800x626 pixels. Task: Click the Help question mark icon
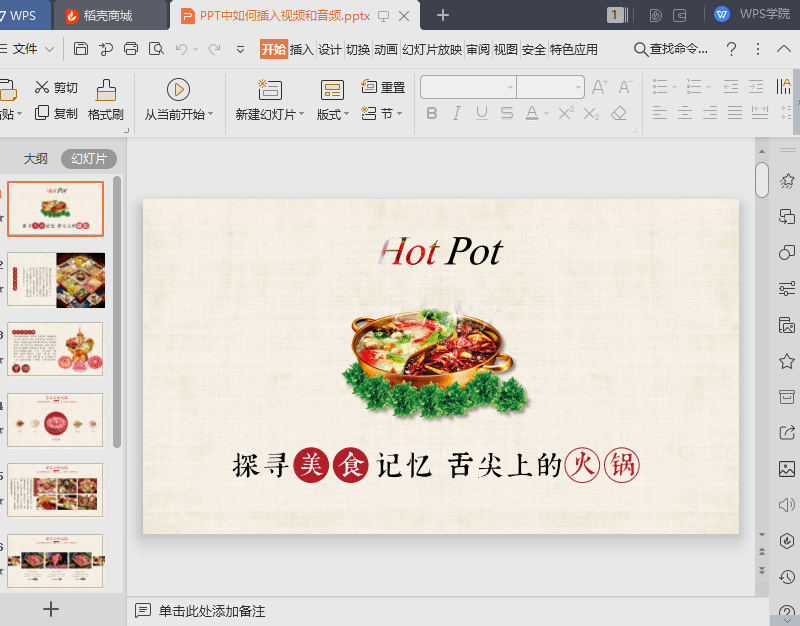[731, 49]
